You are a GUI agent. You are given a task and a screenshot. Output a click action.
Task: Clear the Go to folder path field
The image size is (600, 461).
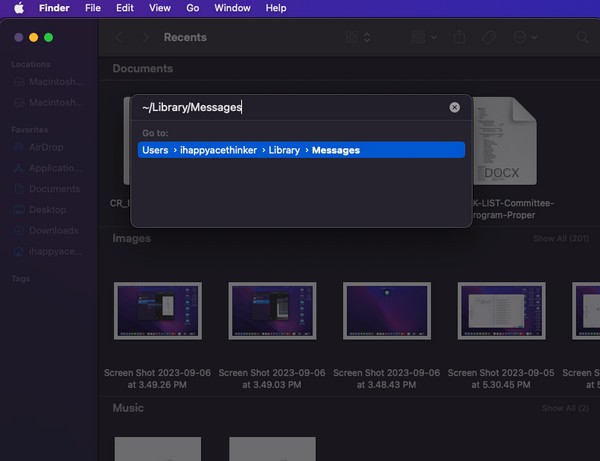[454, 107]
